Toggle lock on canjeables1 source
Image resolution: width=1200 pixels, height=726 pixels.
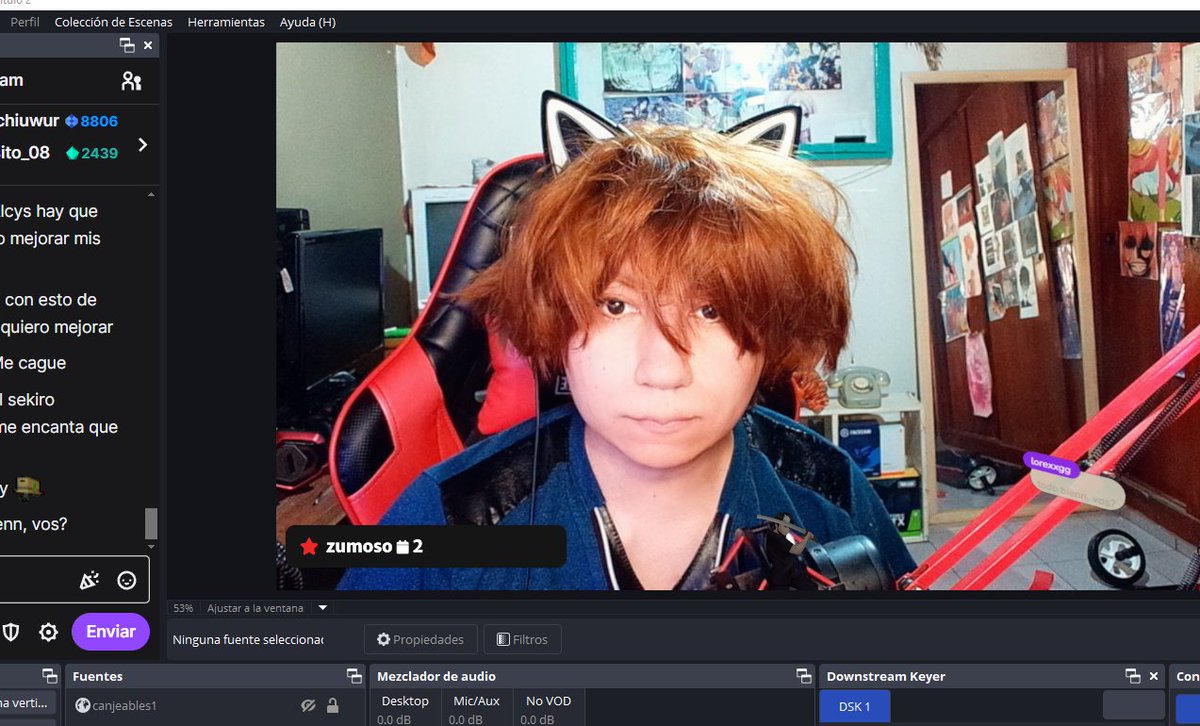pyautogui.click(x=333, y=706)
